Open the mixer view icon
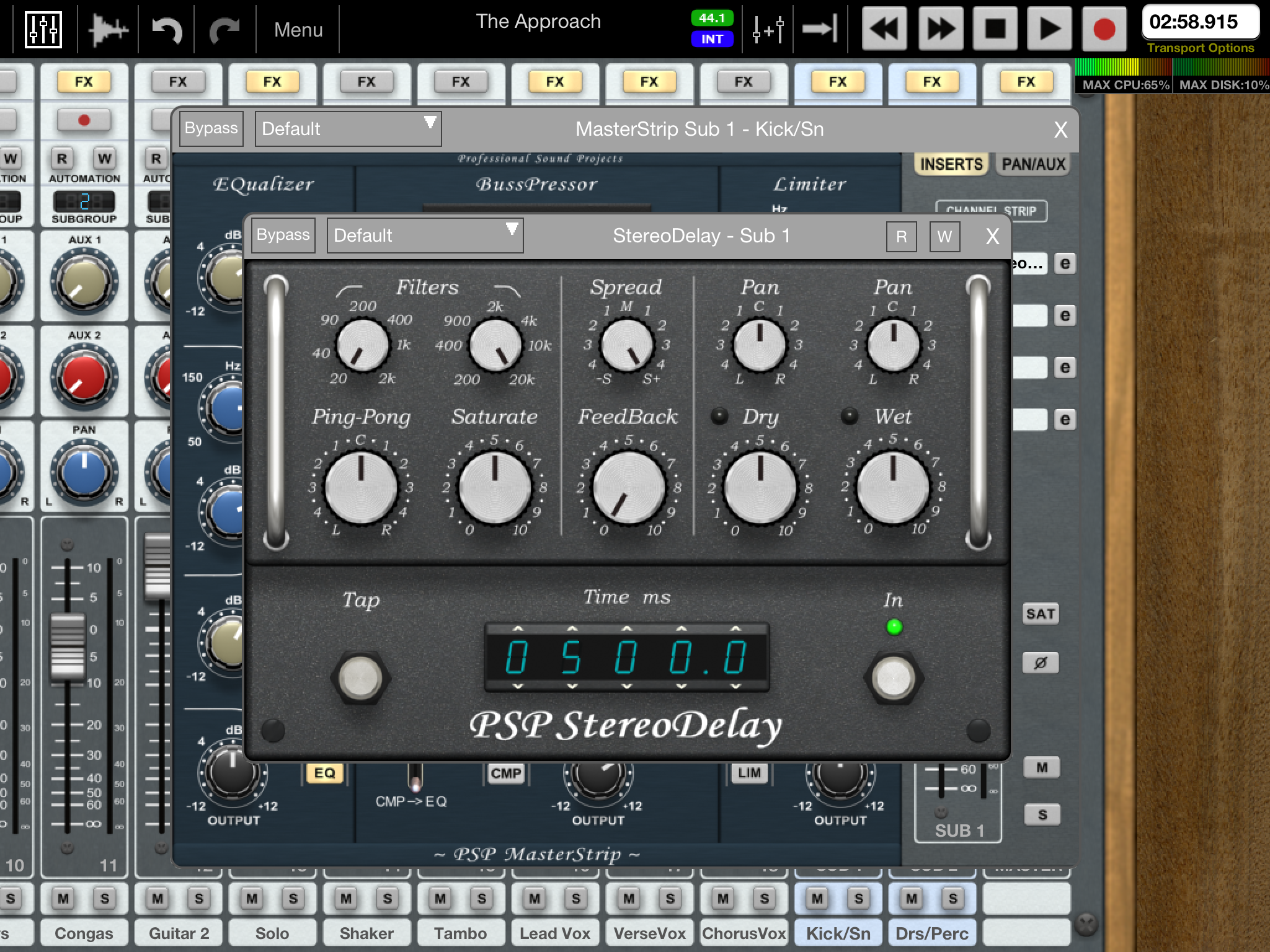 click(43, 29)
